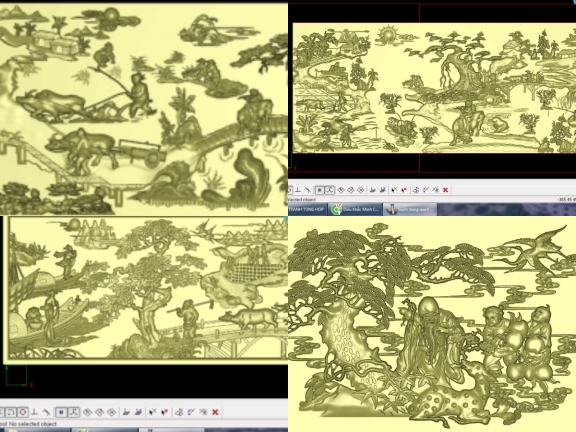Select the perpendicular snap icon in the toolbar above the TRANH TONG HOP tab
The width and height of the screenshot is (576, 432).
click(298, 190)
